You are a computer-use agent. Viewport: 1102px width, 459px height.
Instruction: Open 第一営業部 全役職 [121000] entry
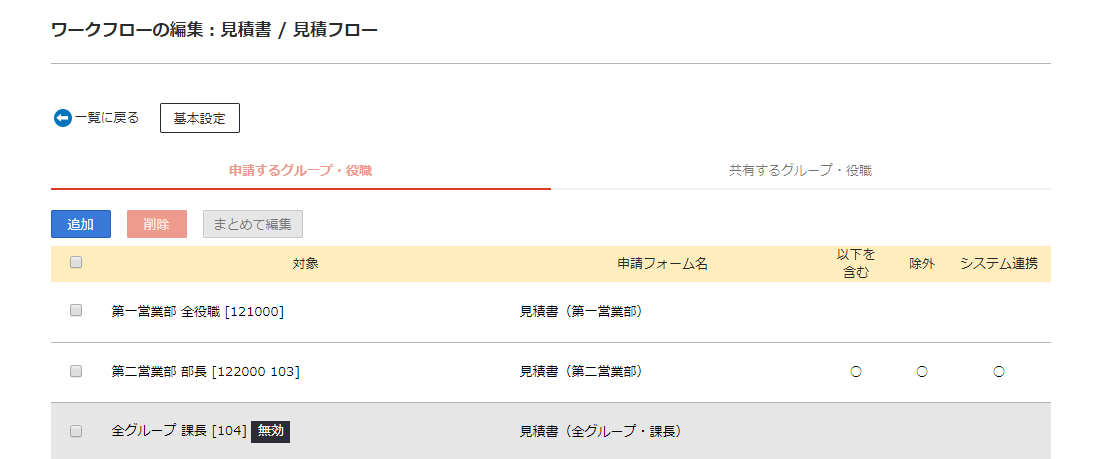click(197, 311)
